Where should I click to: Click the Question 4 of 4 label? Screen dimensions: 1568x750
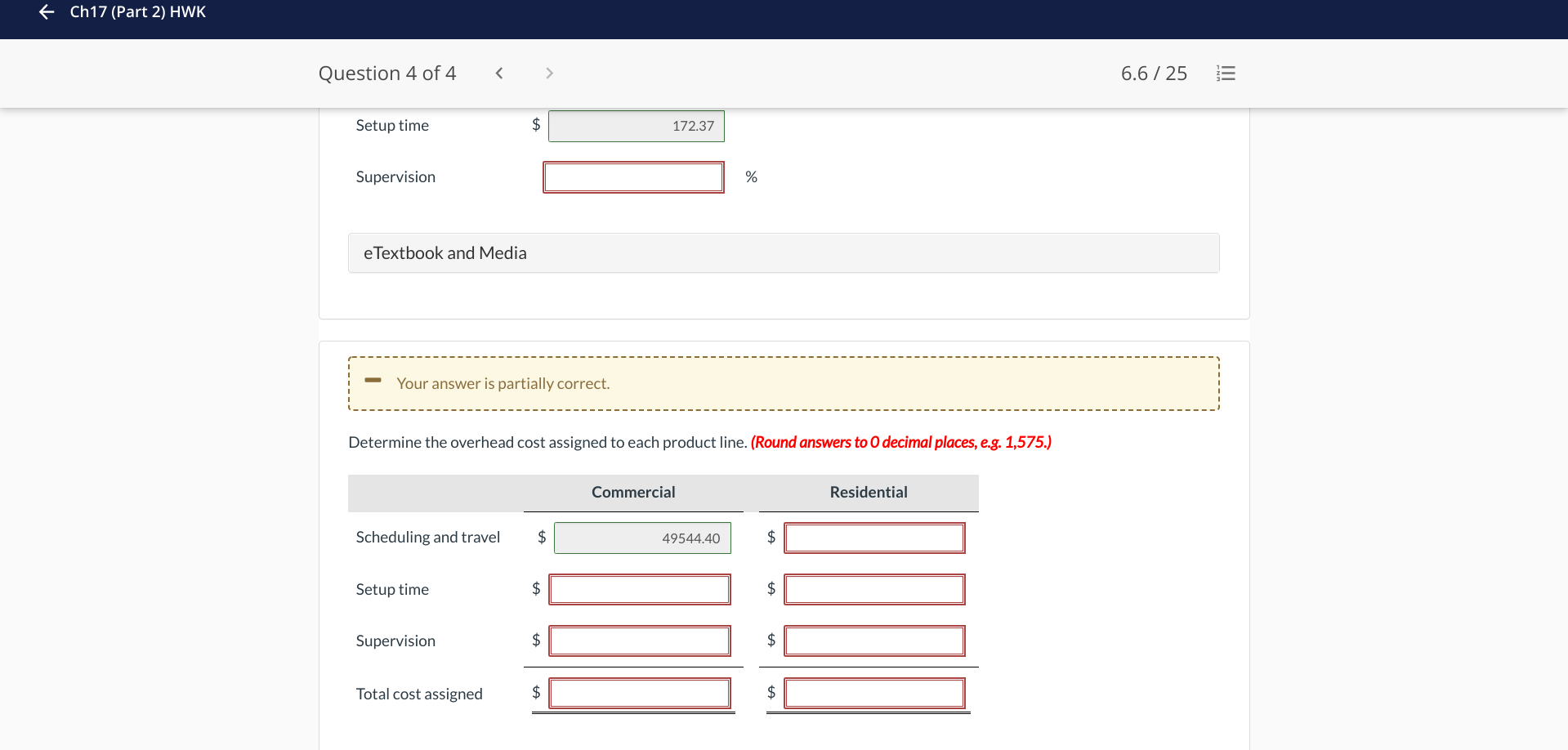(x=387, y=74)
